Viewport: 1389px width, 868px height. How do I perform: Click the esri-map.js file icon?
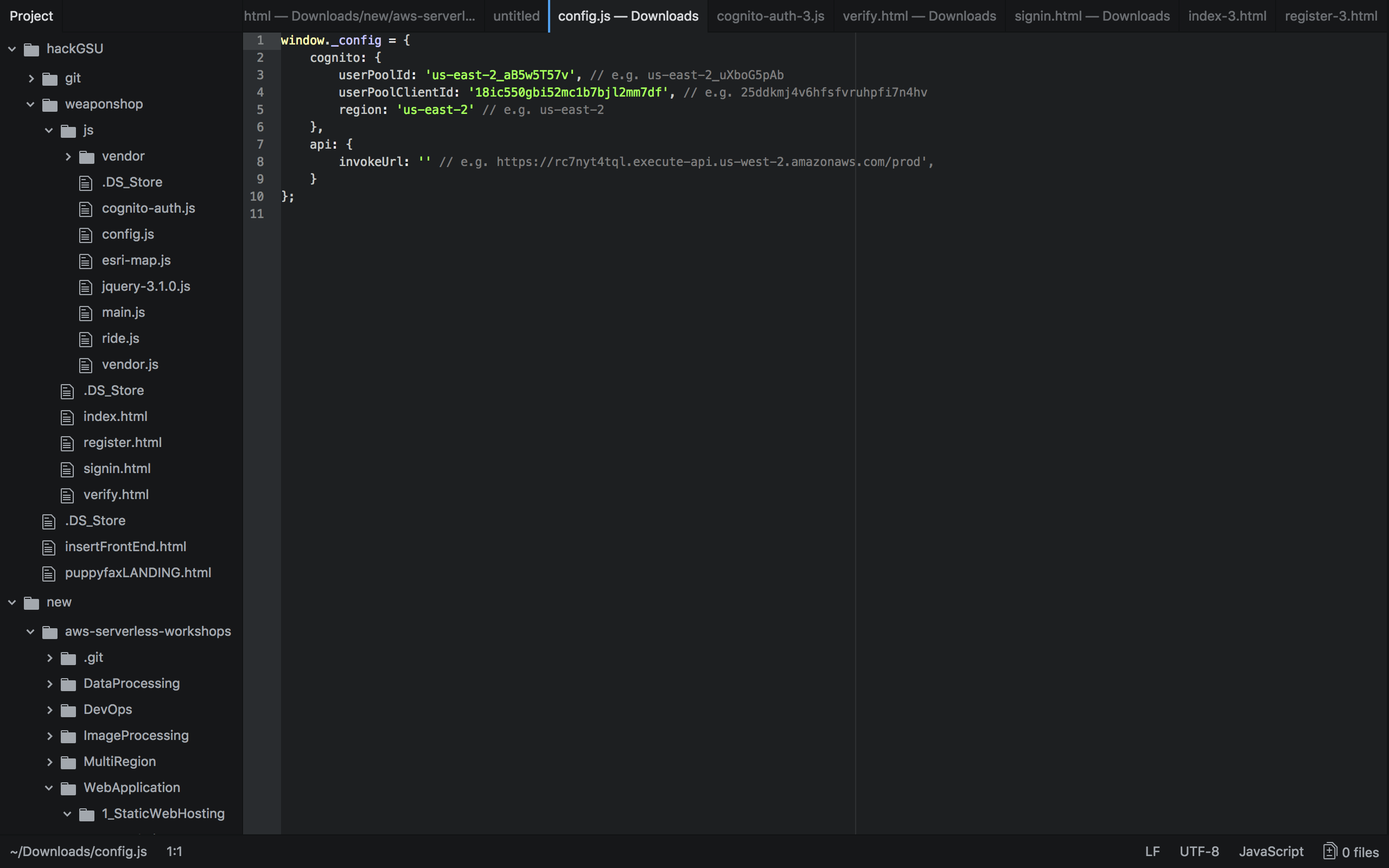pos(86,261)
